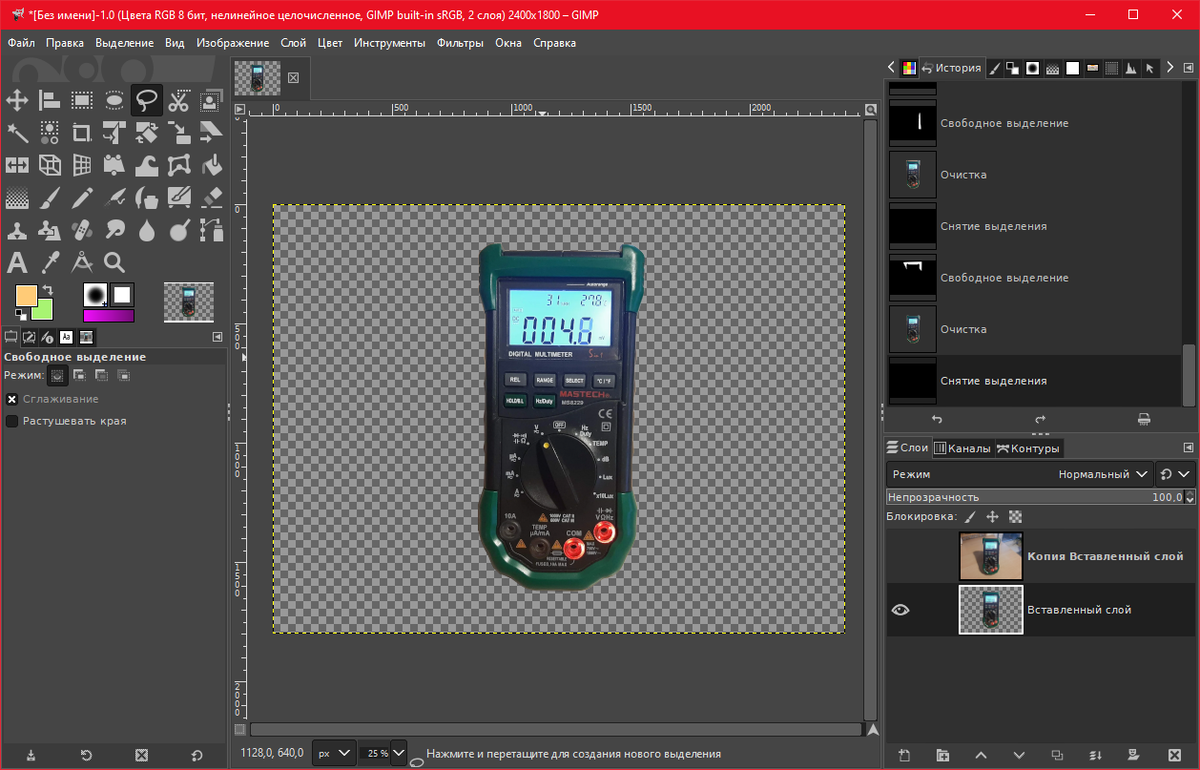Create a new layer group
1200x770 pixels.
click(942, 755)
